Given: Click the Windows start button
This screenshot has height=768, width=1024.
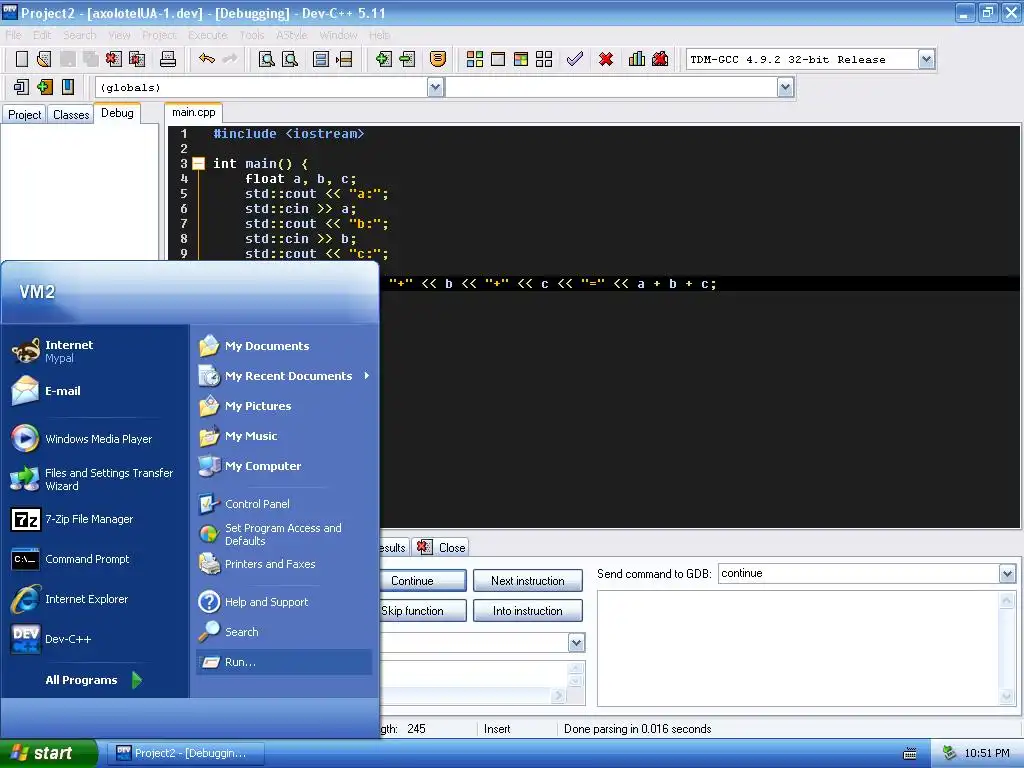Looking at the screenshot, I should tap(48, 753).
